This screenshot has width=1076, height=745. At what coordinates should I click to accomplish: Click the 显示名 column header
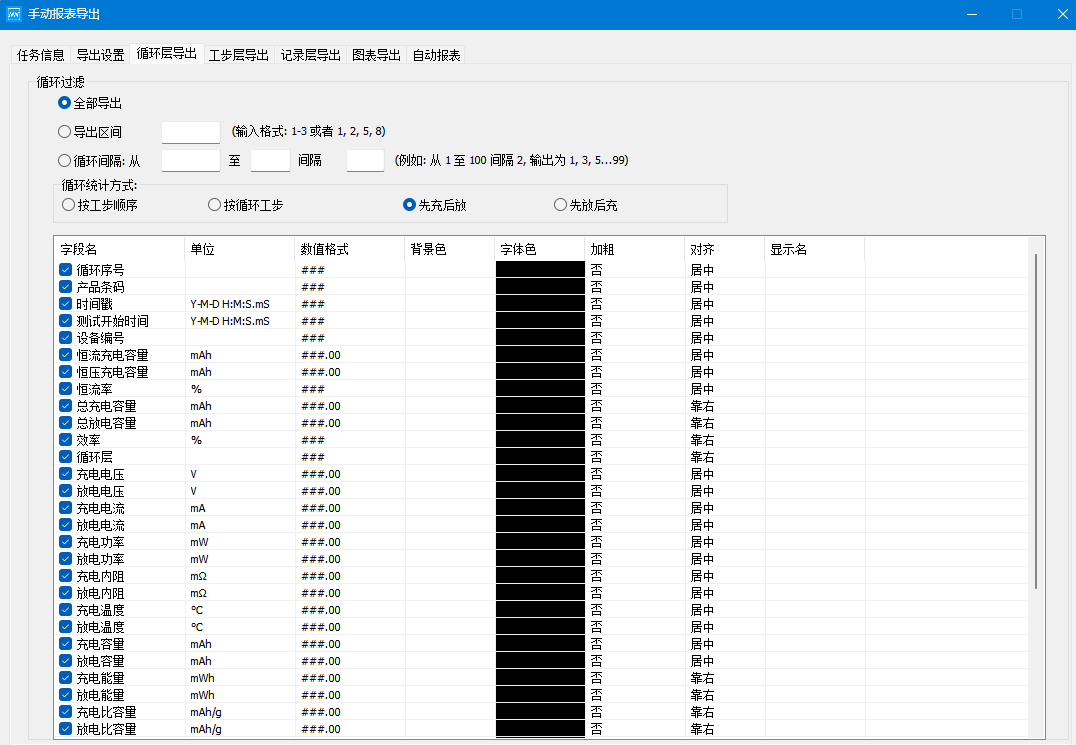coord(815,249)
